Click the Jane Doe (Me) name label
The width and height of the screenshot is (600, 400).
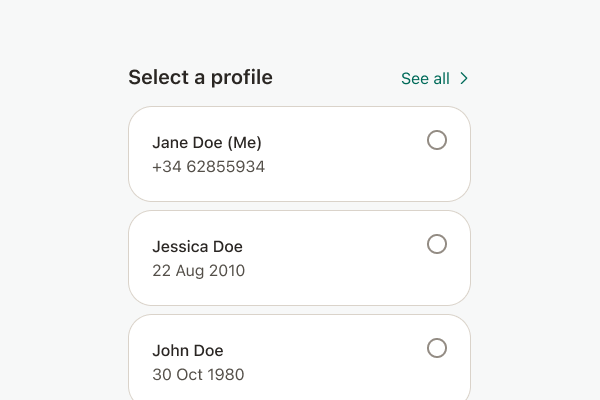[207, 143]
